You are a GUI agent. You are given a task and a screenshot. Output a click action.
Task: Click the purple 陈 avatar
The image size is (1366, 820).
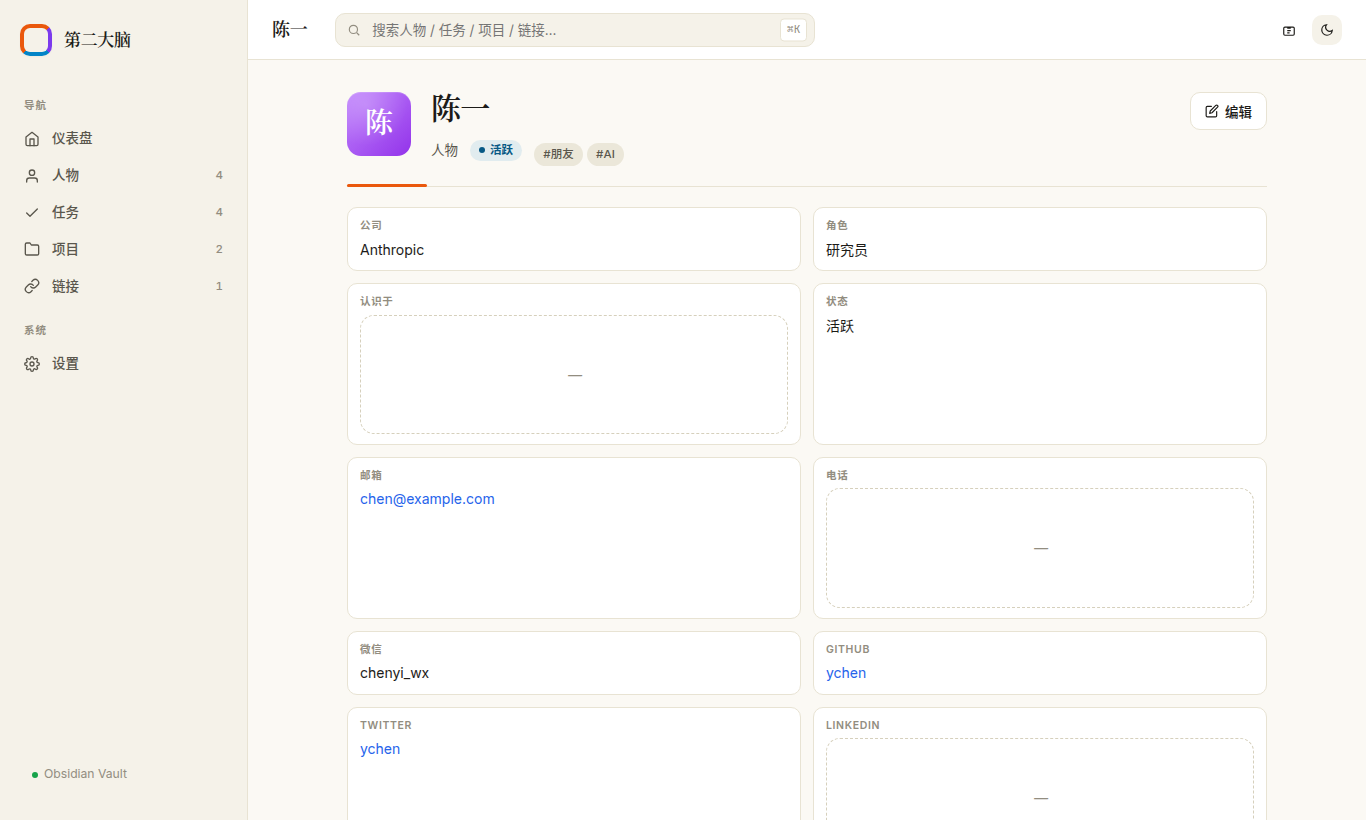point(379,124)
